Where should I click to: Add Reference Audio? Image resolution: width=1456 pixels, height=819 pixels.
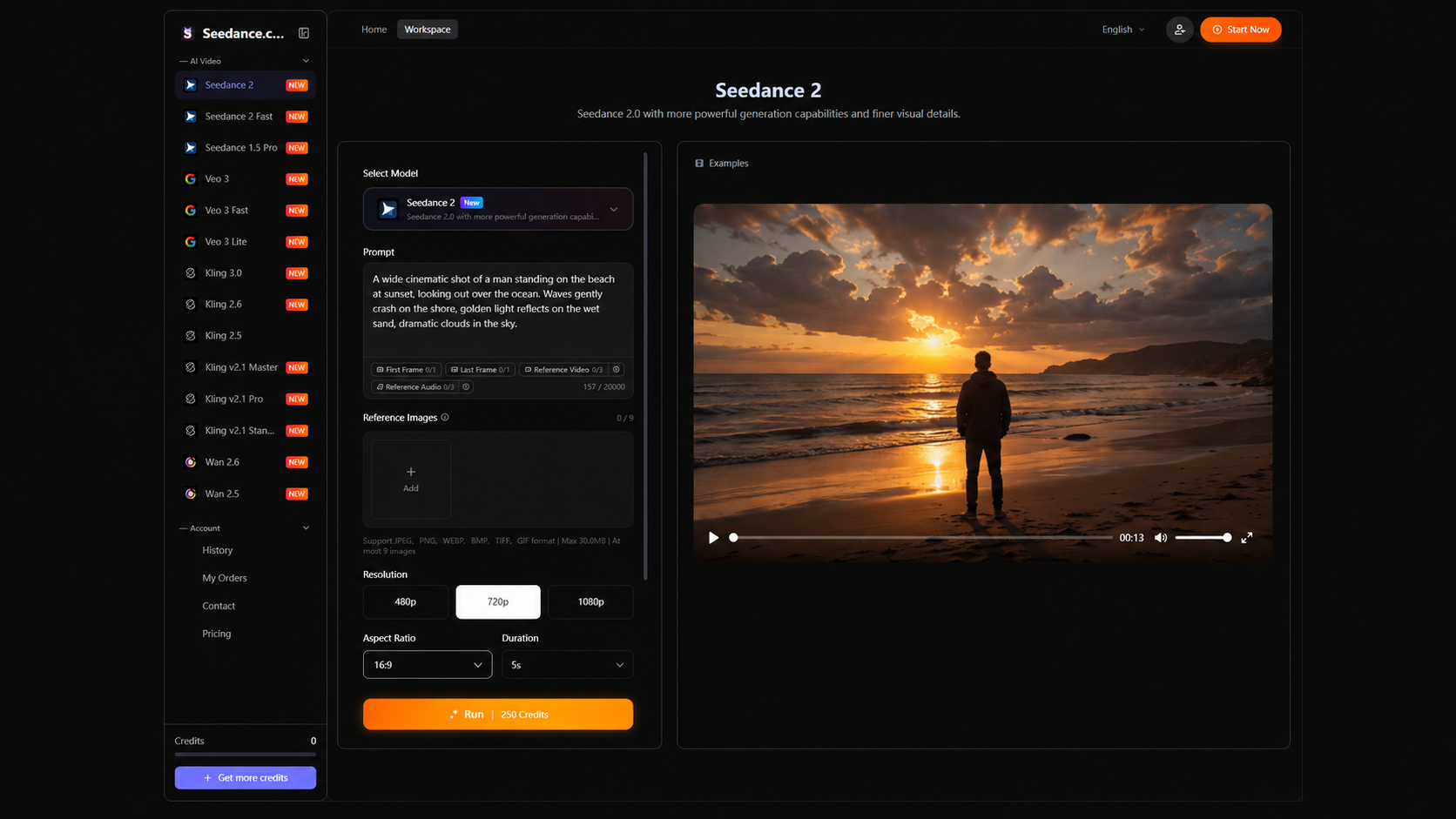[415, 386]
